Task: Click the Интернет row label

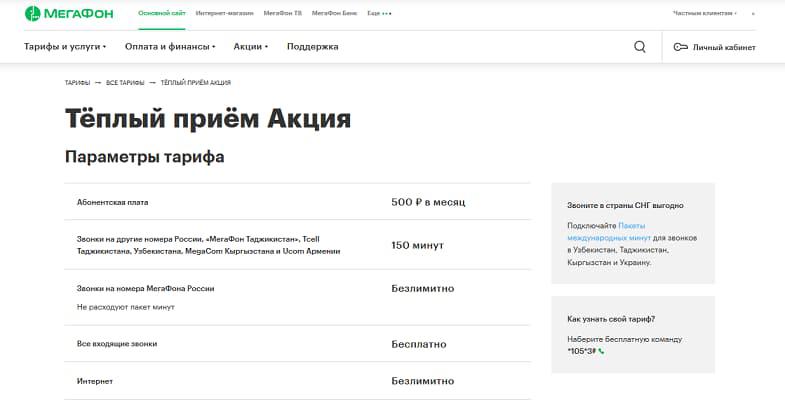Action: click(x=95, y=381)
